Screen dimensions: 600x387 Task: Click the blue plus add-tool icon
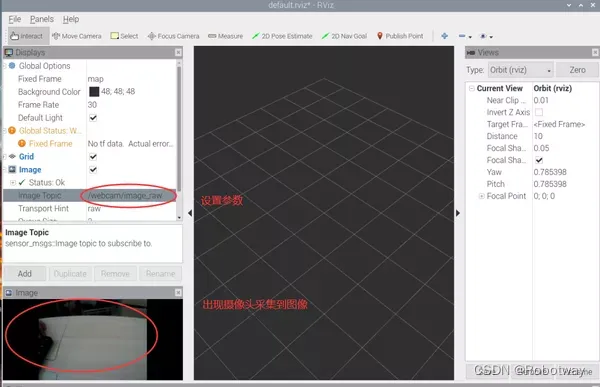pos(444,36)
